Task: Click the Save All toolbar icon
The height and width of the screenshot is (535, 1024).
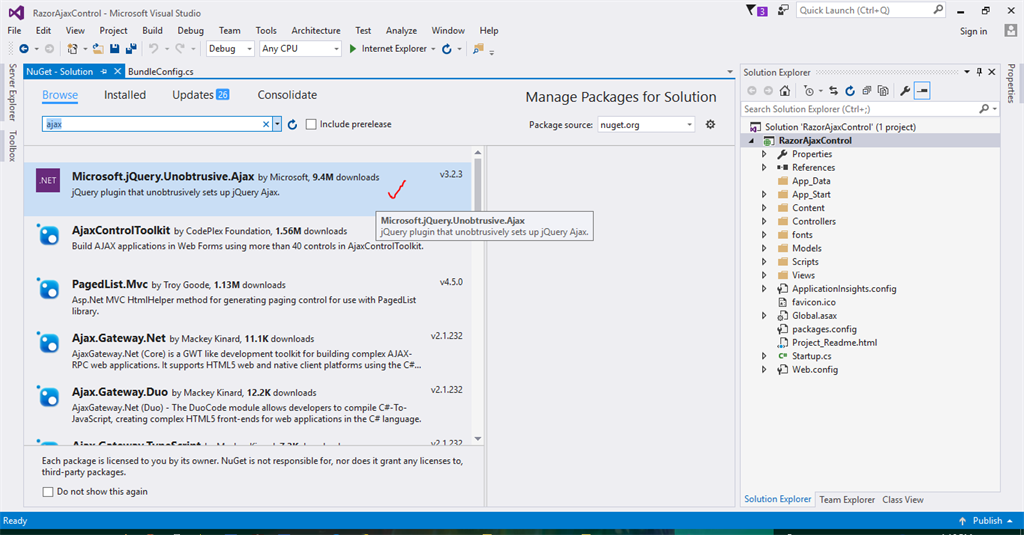Action: (131, 49)
